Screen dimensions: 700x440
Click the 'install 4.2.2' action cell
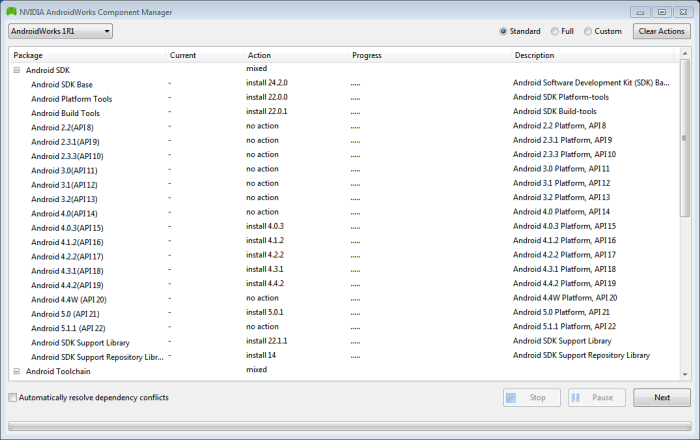pyautogui.click(x=265, y=255)
